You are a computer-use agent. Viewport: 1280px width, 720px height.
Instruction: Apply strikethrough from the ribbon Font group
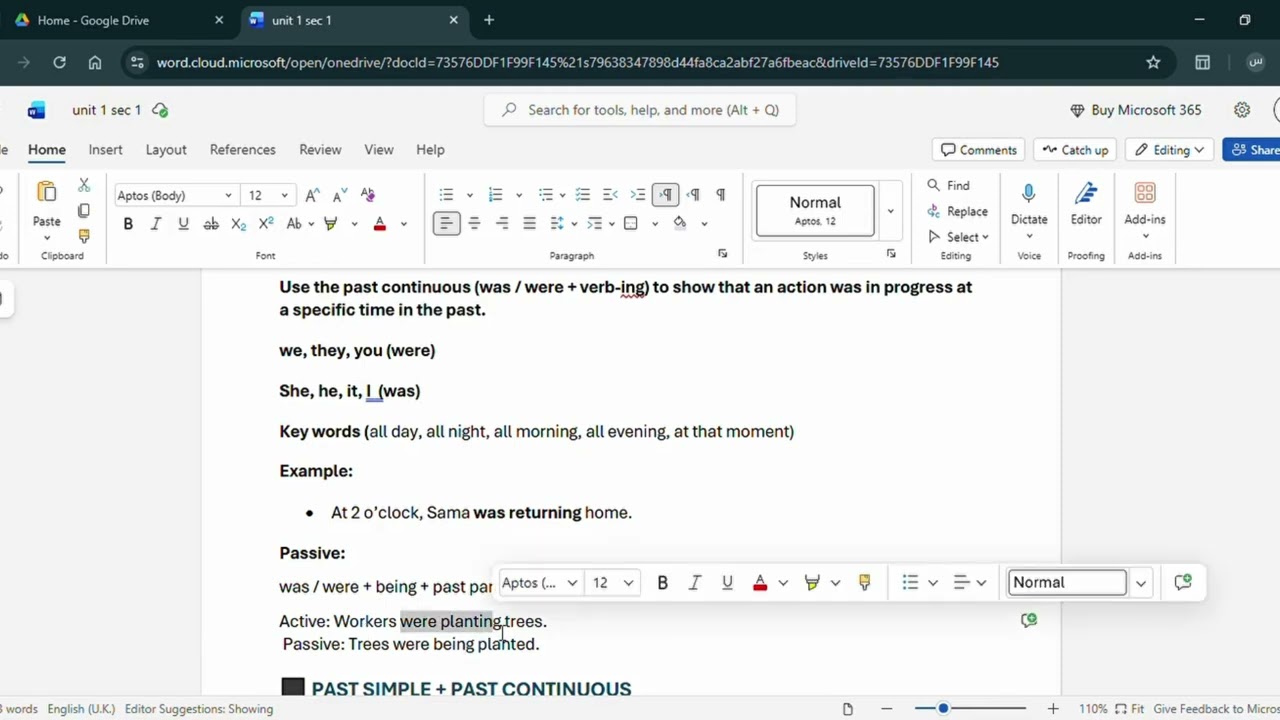tap(210, 224)
